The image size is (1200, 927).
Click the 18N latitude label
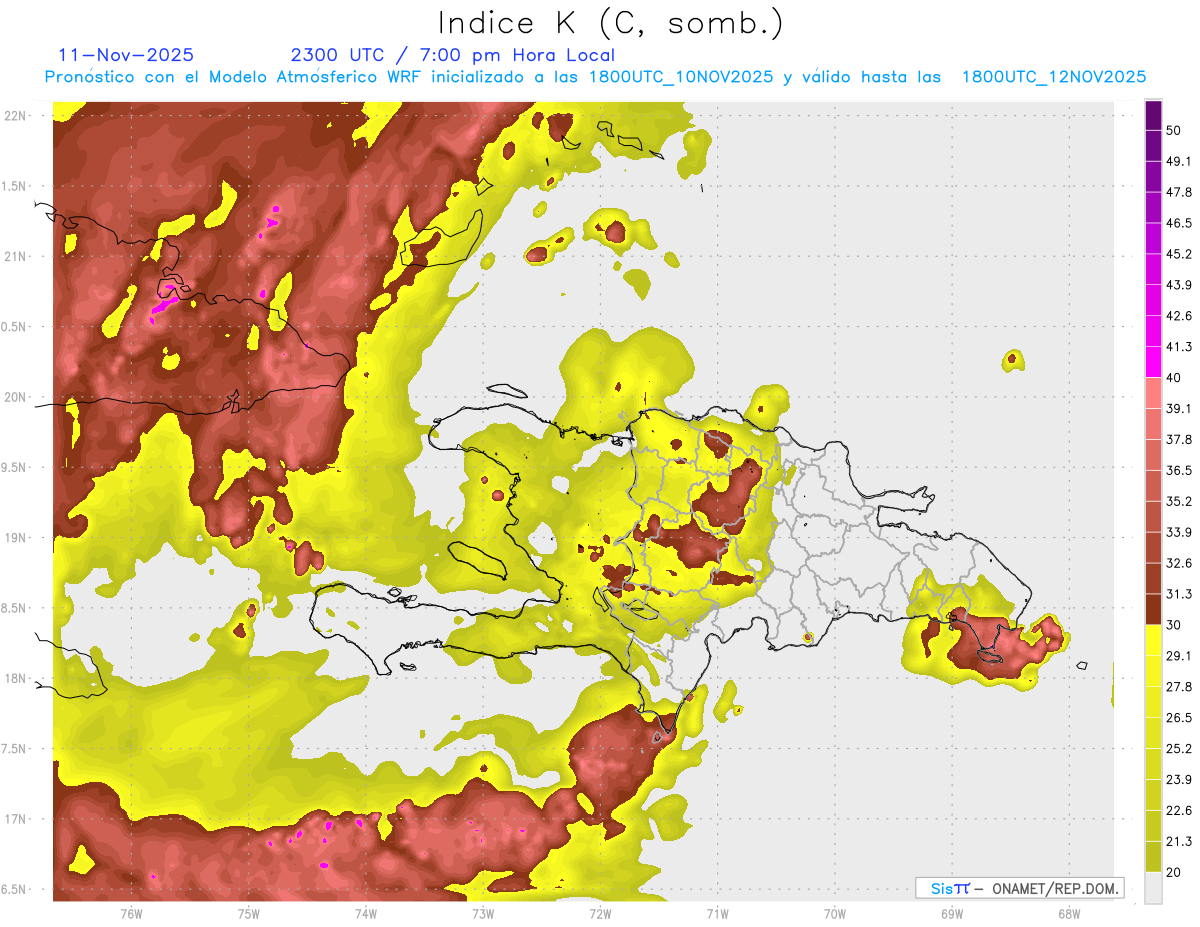16,678
